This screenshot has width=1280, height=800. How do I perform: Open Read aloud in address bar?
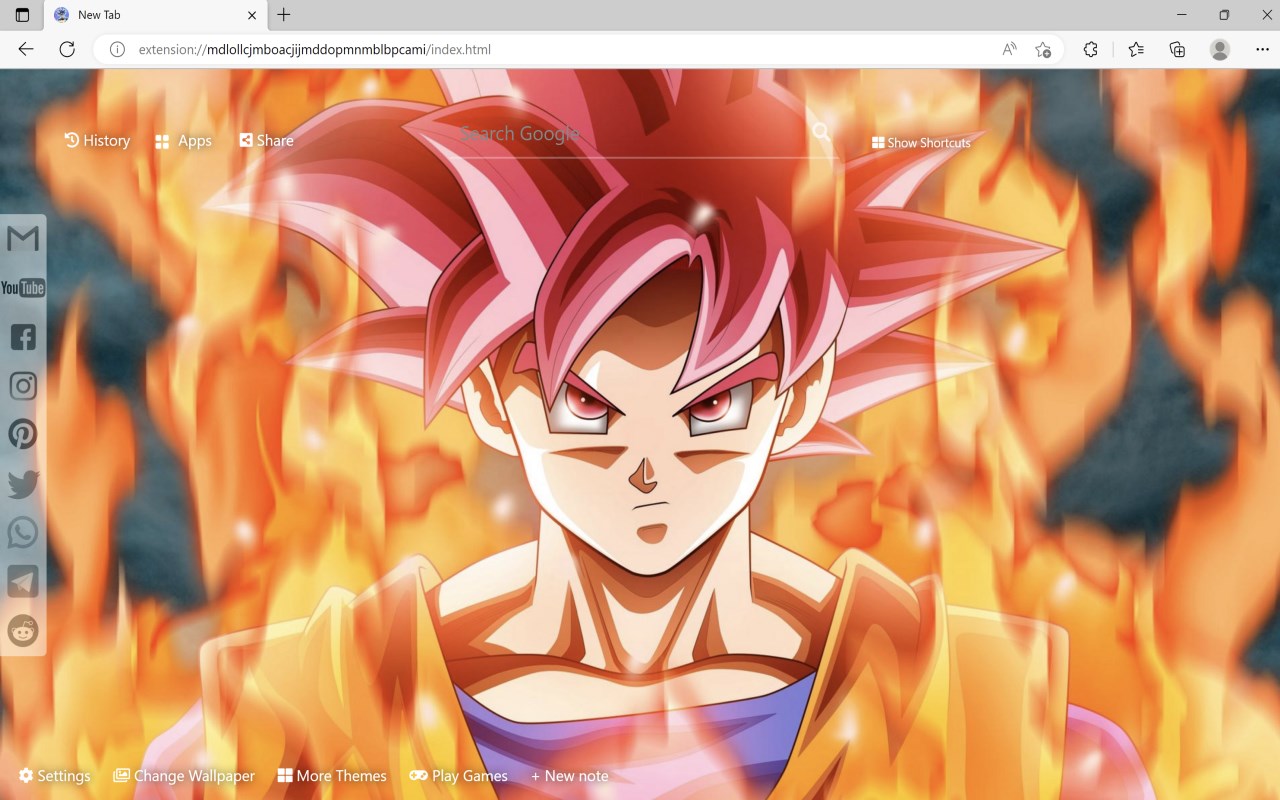(x=1009, y=49)
